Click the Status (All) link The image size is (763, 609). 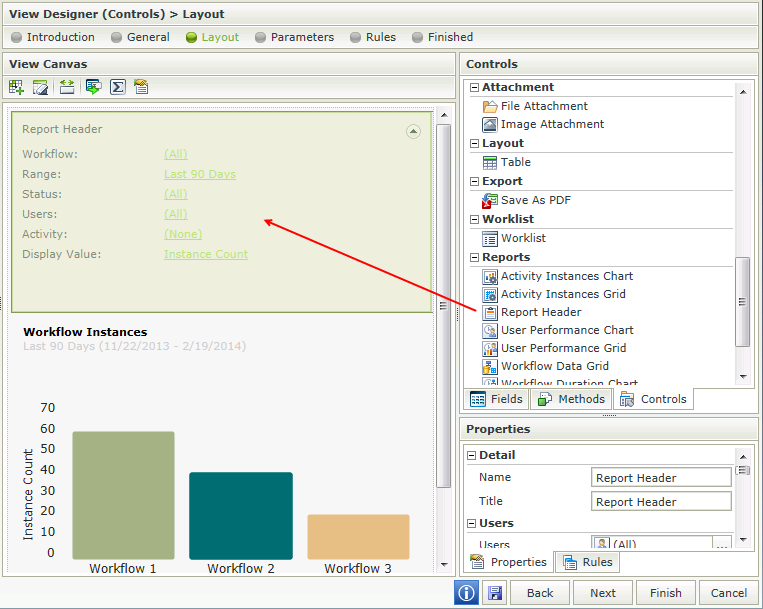click(176, 194)
